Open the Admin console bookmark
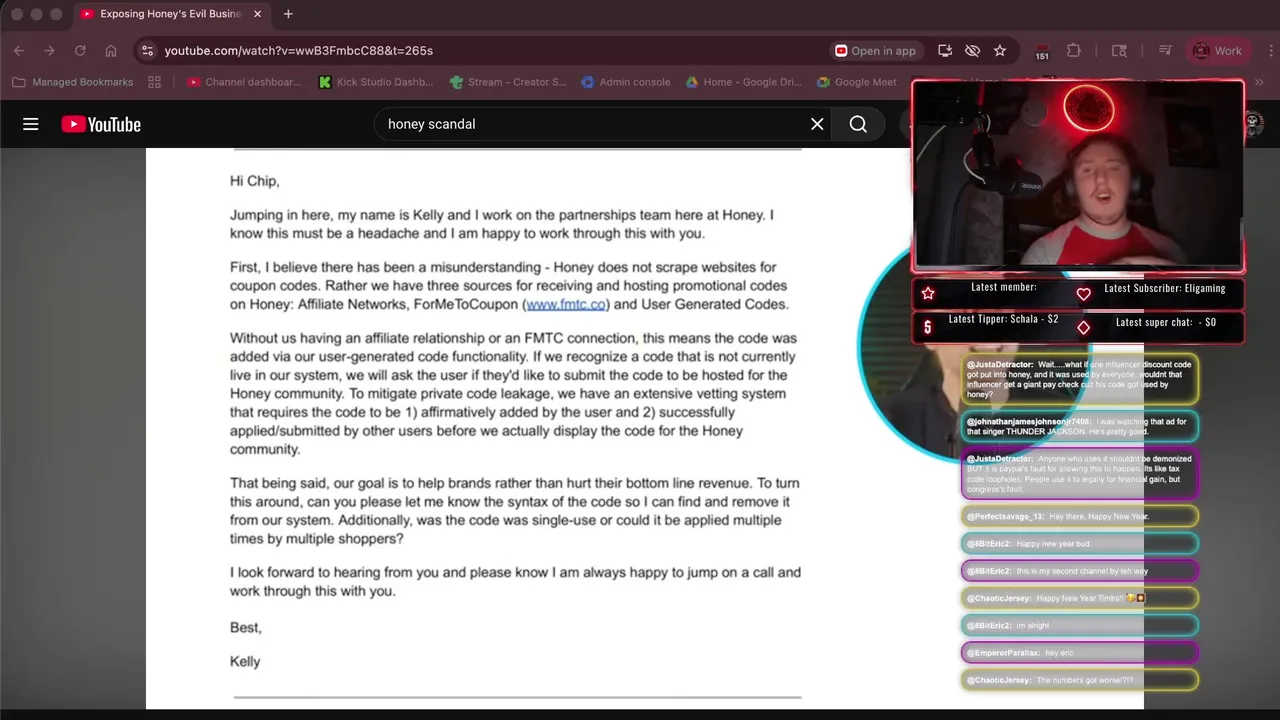Viewport: 1280px width, 720px height. click(626, 82)
